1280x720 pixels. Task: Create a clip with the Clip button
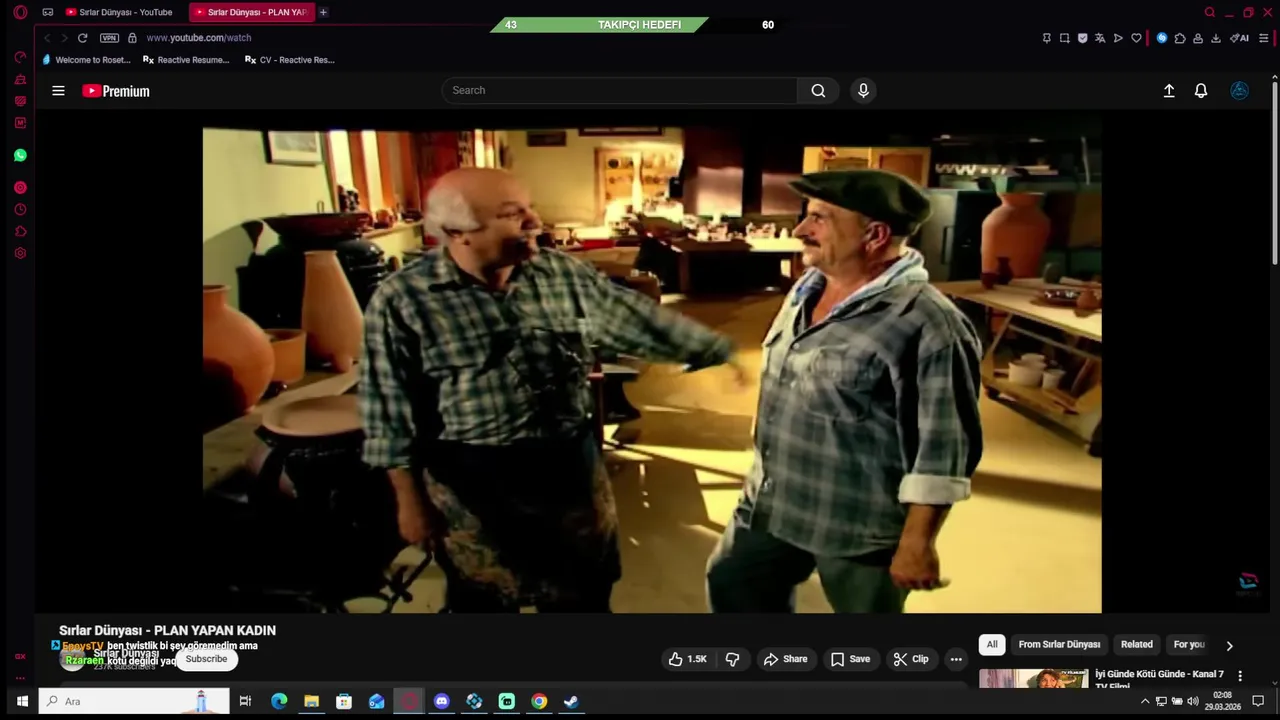point(911,659)
